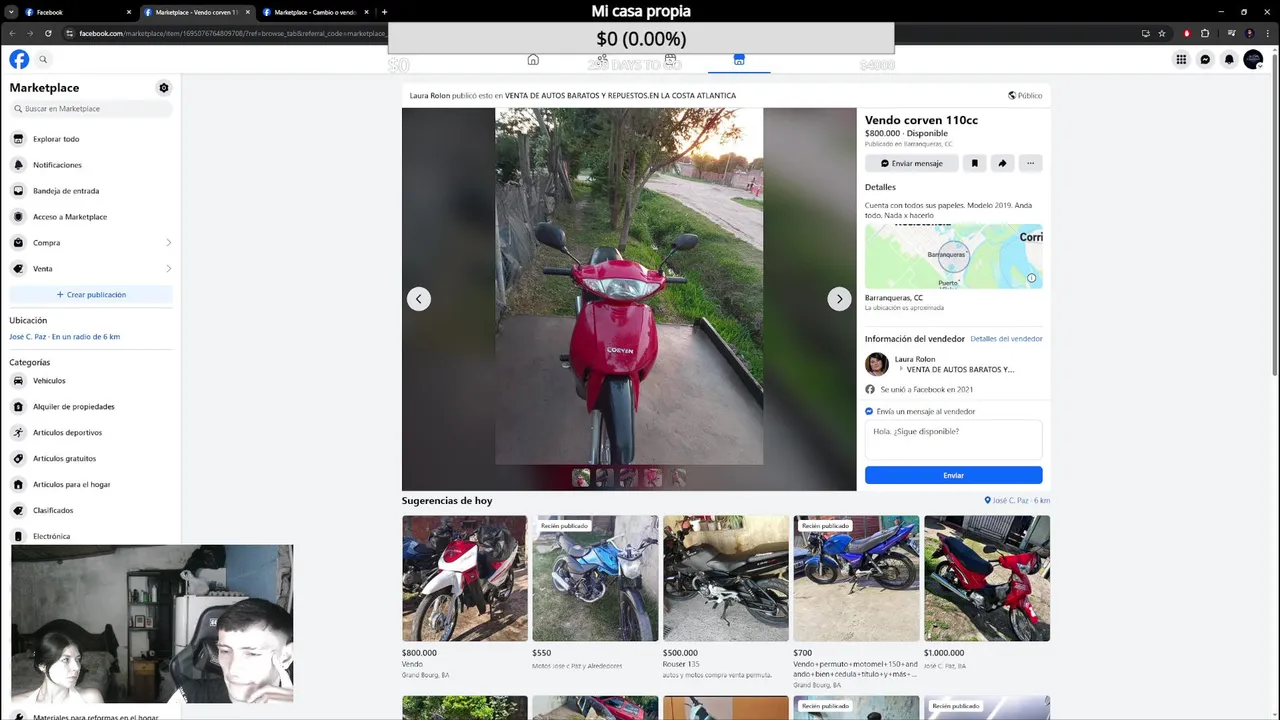
Task: Open the browser tab search dropdown
Action: pos(9,12)
